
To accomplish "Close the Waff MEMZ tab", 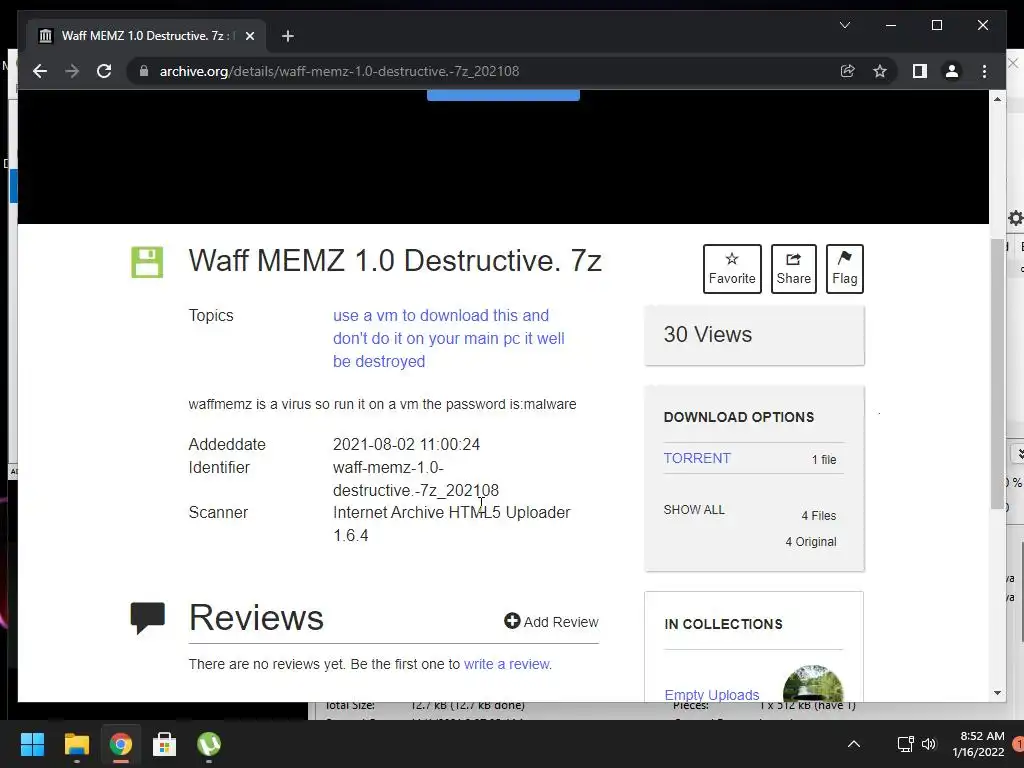I will (249, 36).
